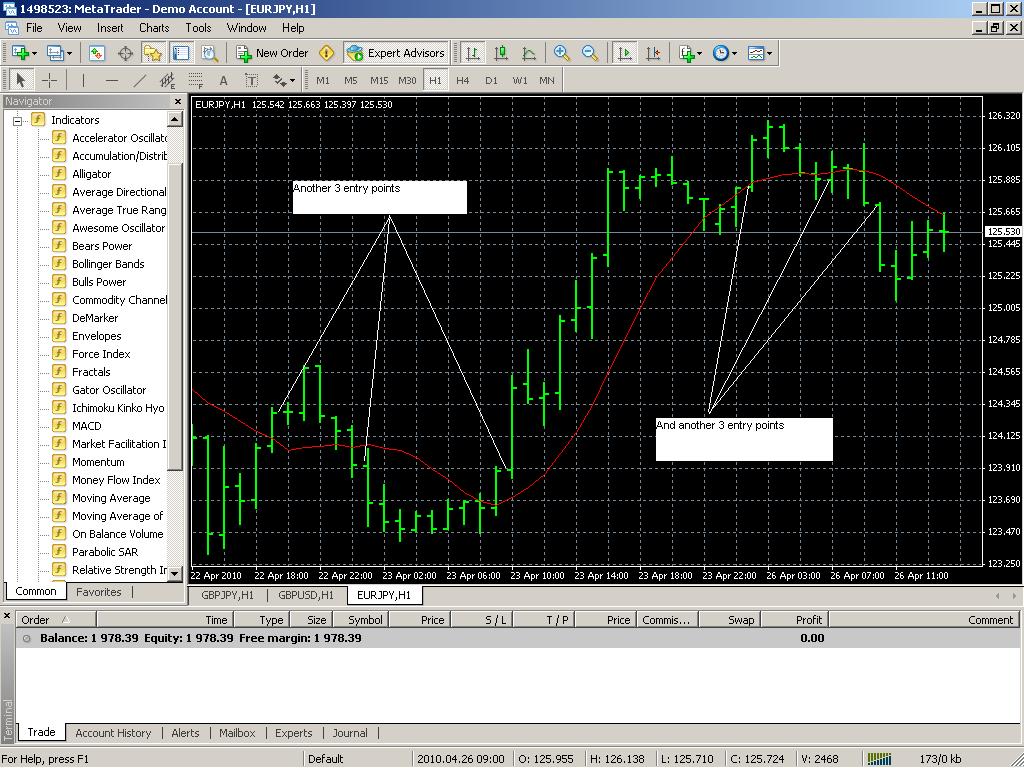Toggle the Chart Shift icon
The image size is (1024, 768).
(653, 53)
